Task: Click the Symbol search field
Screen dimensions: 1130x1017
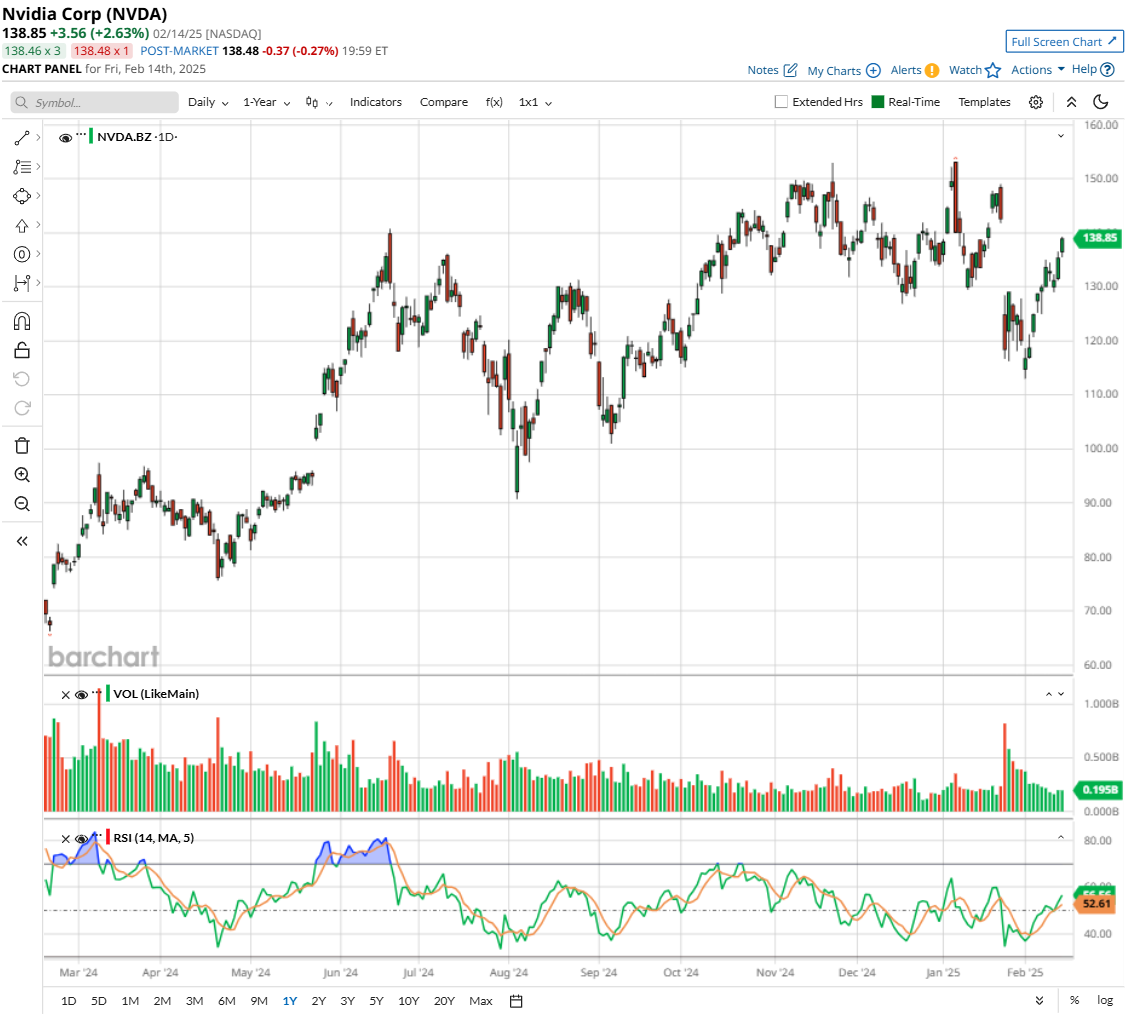Action: click(94, 102)
